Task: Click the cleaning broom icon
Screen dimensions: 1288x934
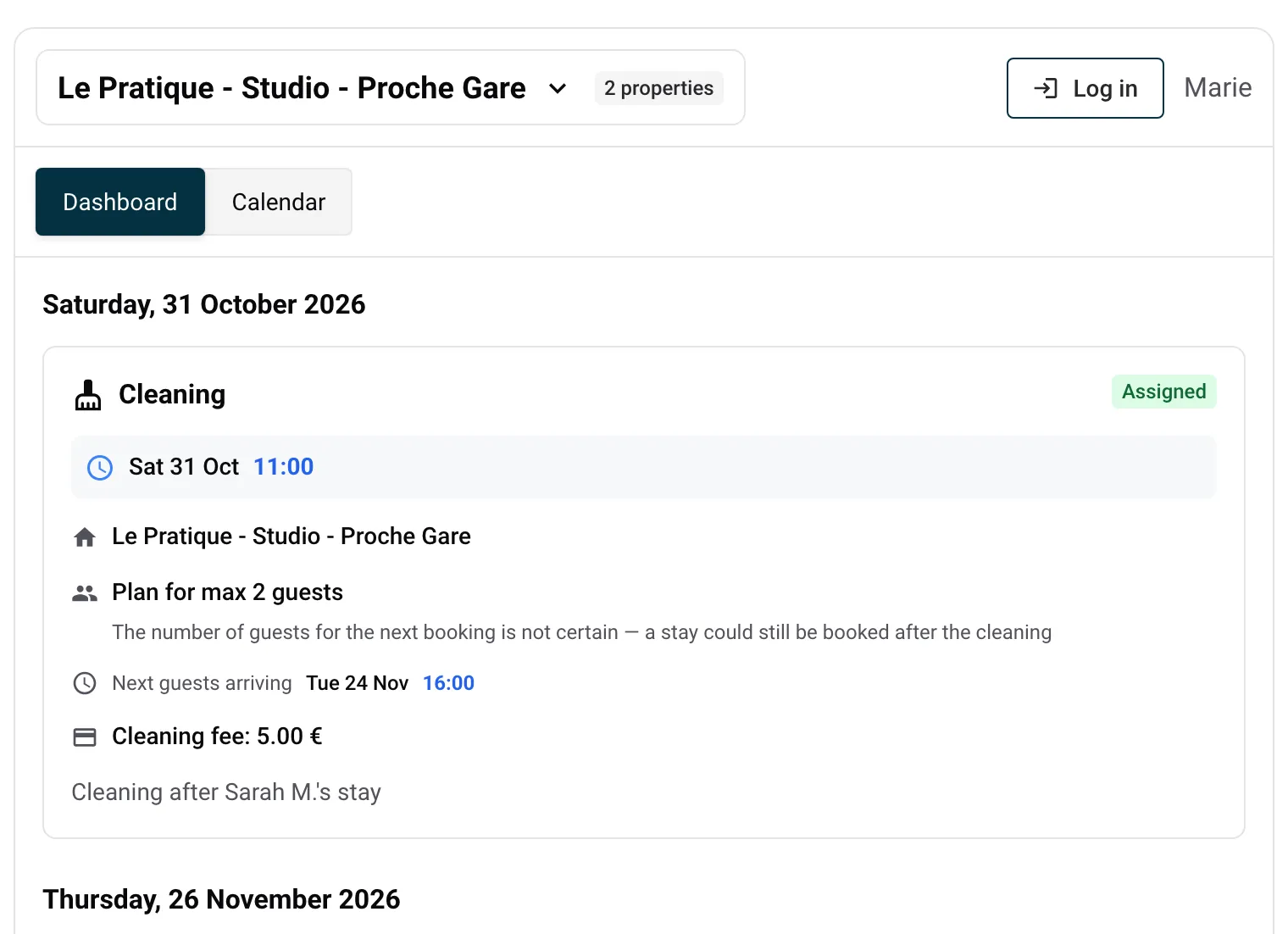Action: 88,395
